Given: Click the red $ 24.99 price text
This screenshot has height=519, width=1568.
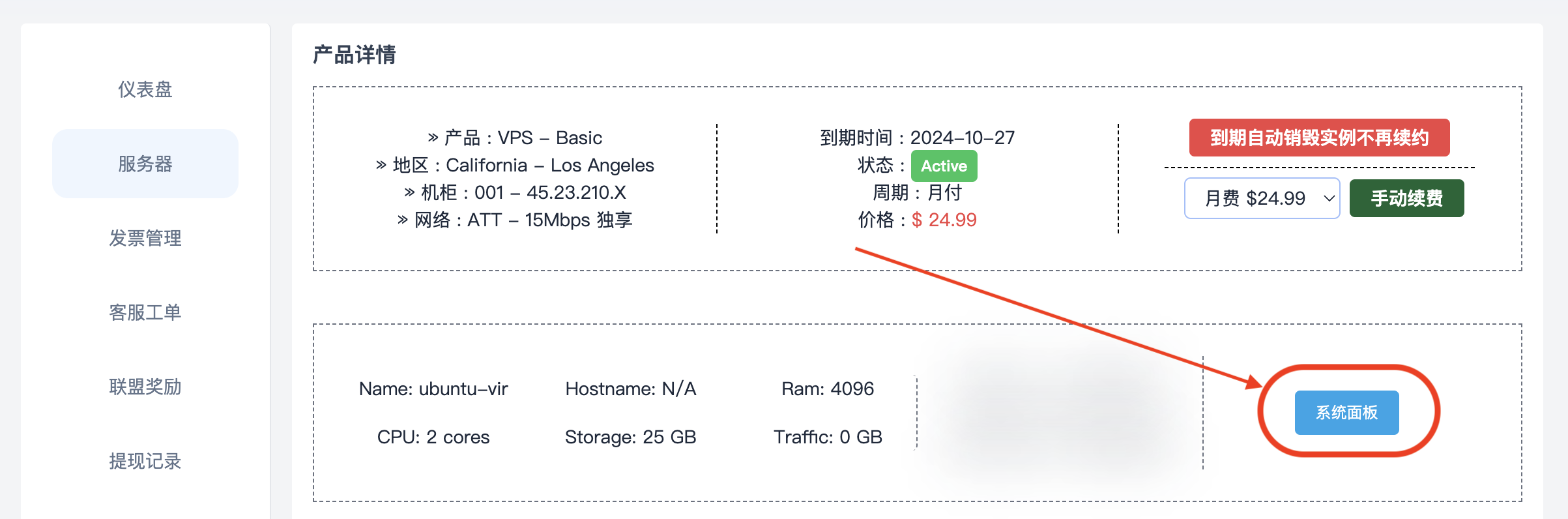Looking at the screenshot, I should point(944,220).
